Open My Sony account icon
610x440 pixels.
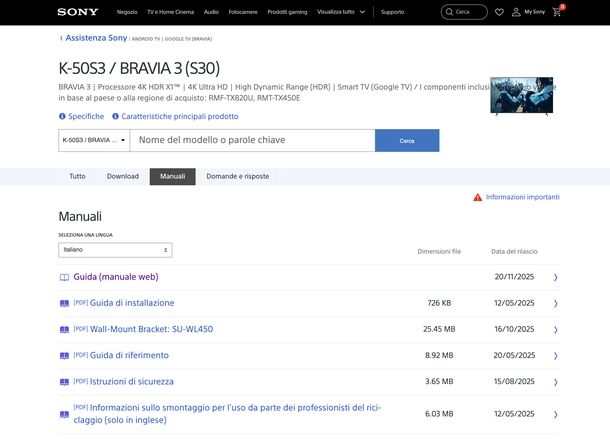click(516, 12)
